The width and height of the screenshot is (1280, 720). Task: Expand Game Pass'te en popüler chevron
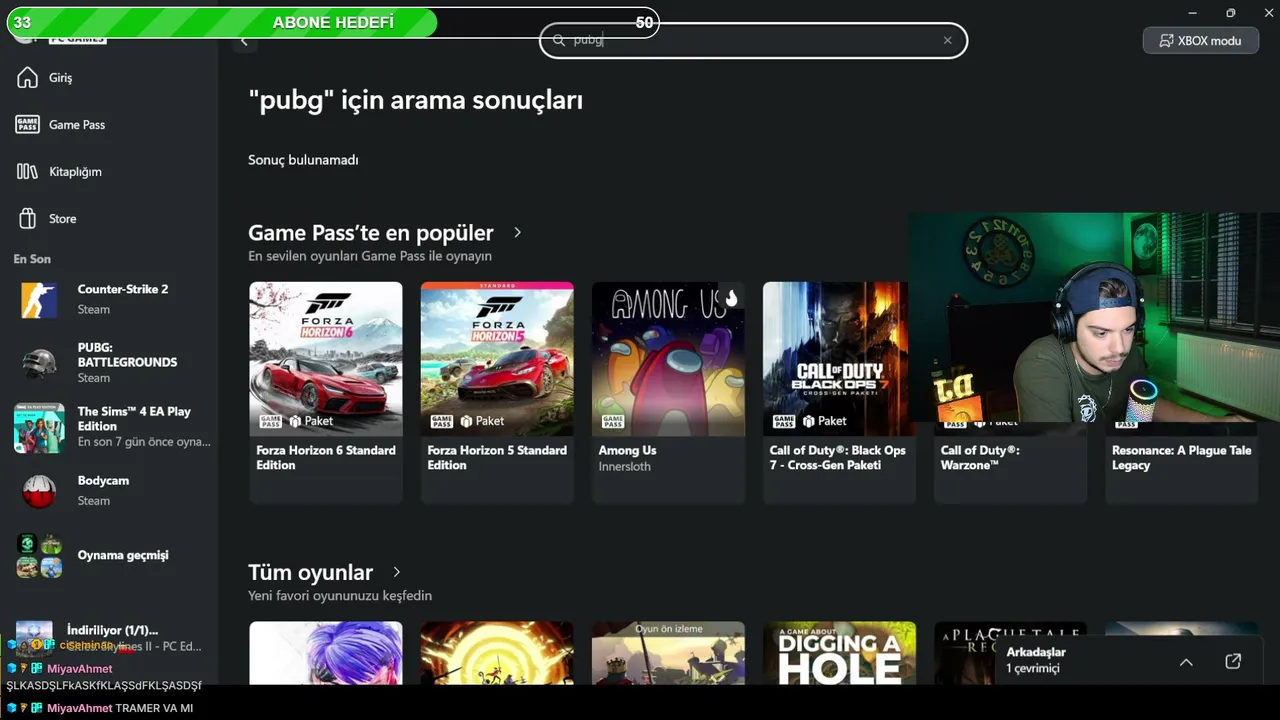(517, 233)
